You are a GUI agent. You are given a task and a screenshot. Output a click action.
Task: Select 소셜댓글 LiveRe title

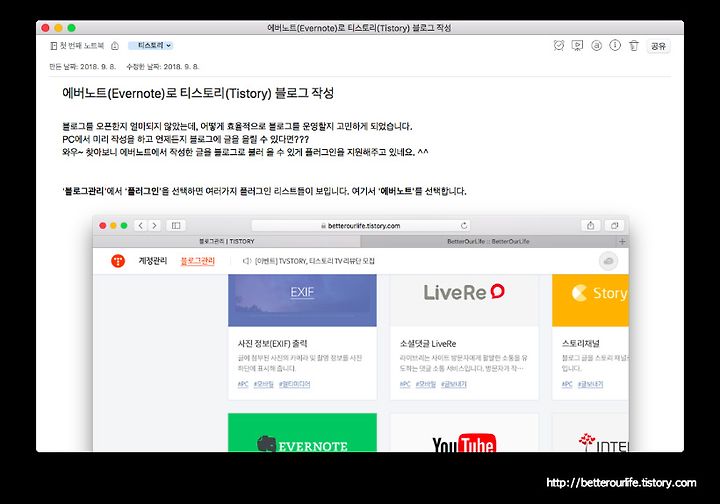coord(428,343)
